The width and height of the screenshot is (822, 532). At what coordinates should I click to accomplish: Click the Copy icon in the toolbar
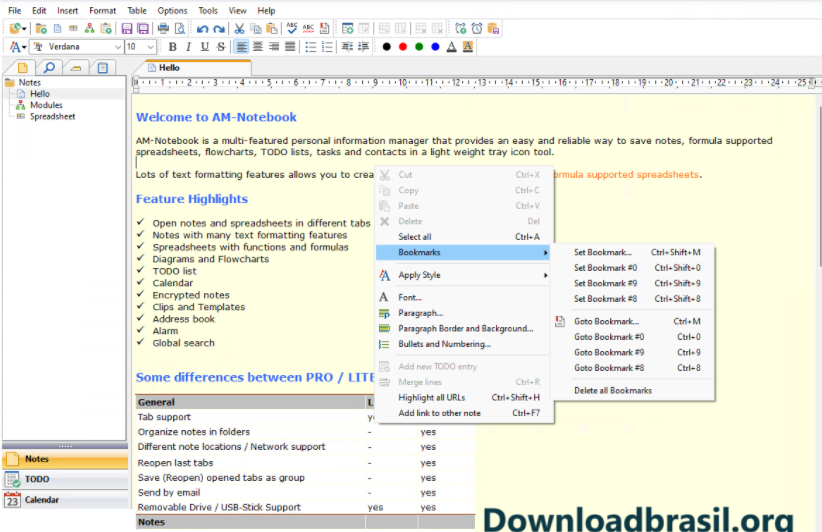[256, 29]
